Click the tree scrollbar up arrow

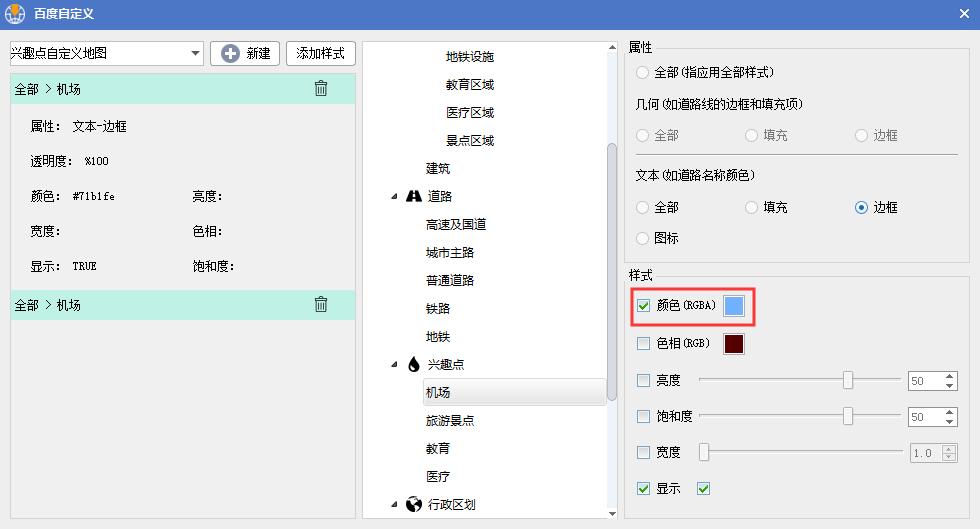(x=612, y=48)
